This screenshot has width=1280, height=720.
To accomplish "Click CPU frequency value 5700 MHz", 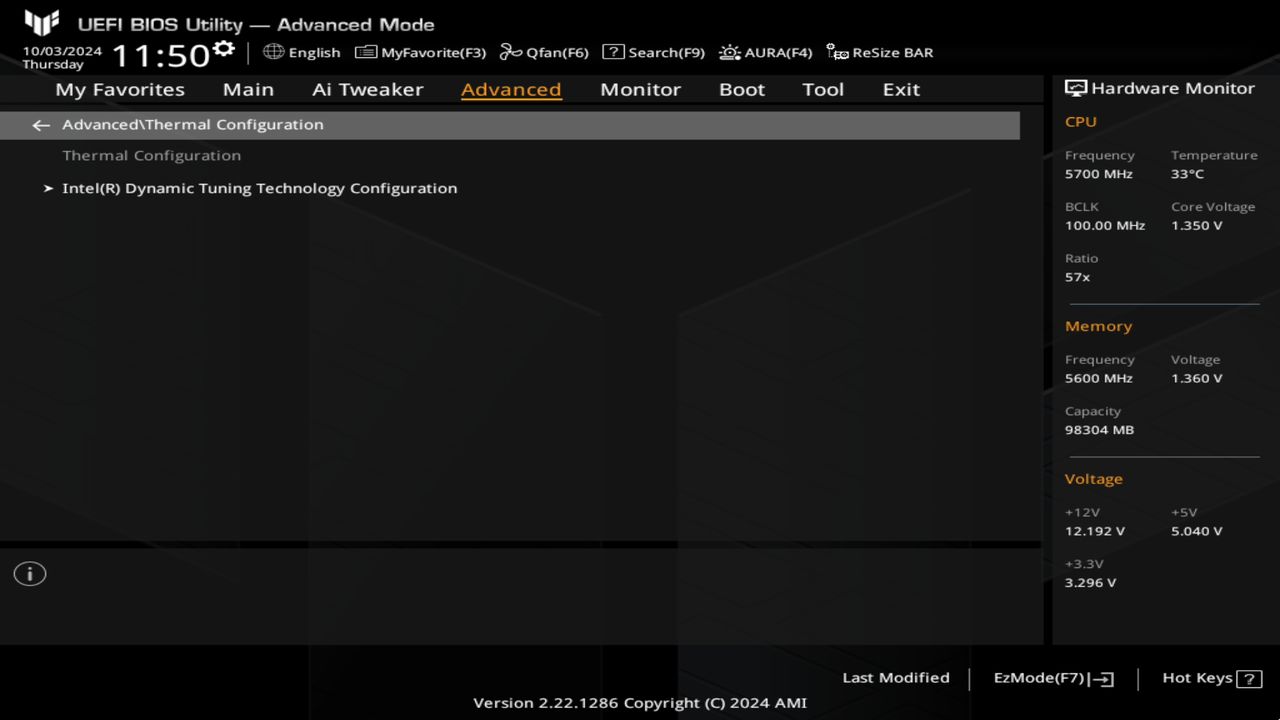I will coord(1098,174).
